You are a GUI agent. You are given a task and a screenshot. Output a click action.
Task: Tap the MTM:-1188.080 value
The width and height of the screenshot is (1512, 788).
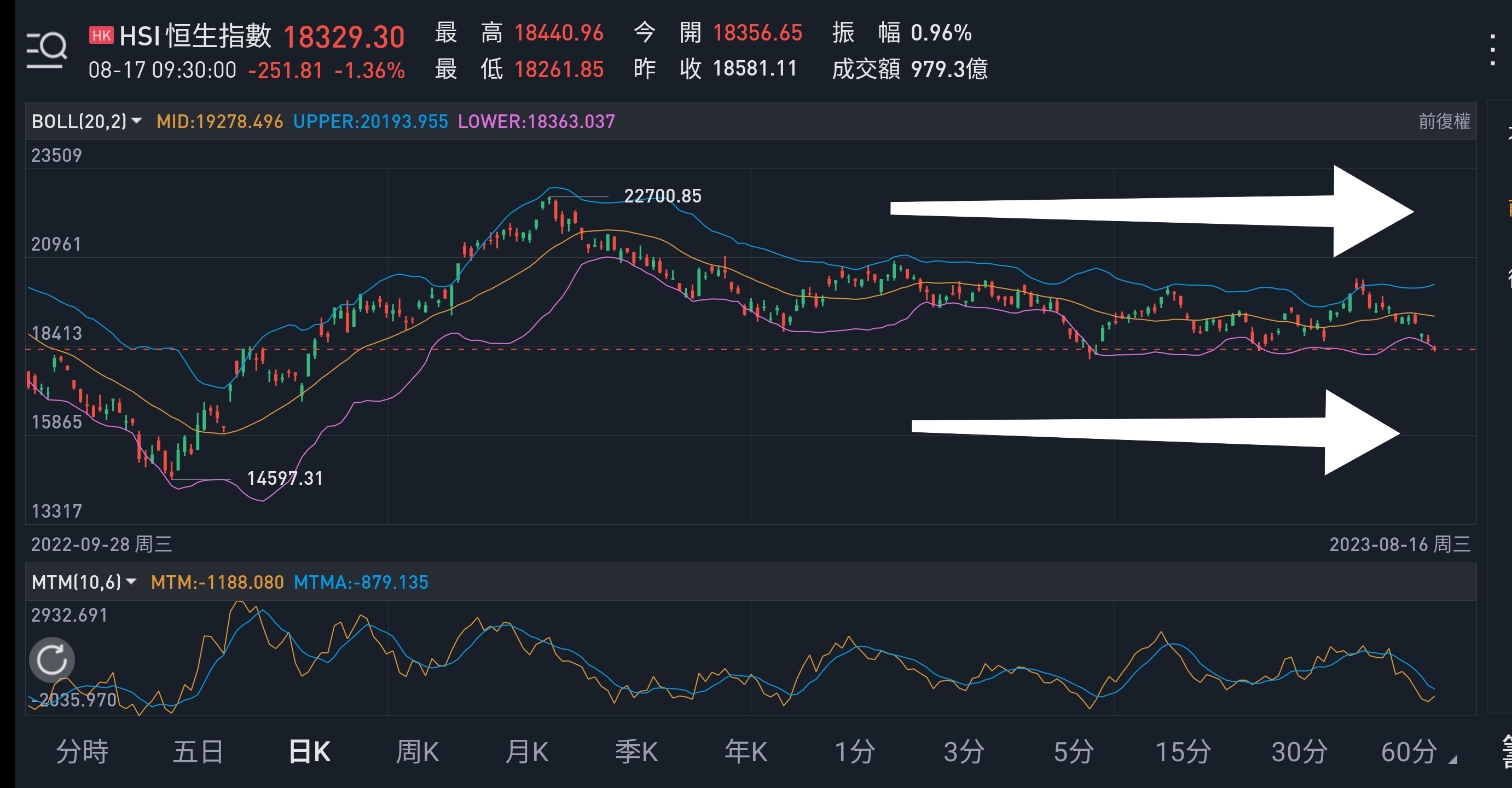point(217,582)
